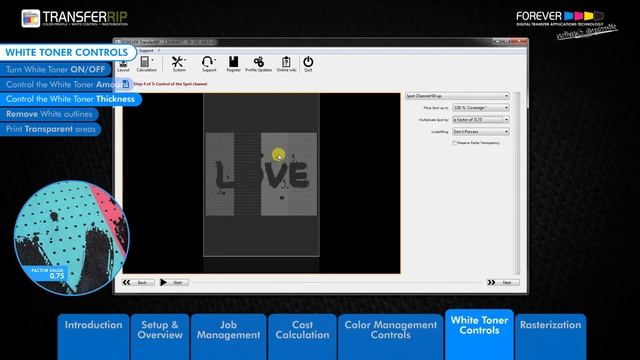Click the Register icon

click(233, 64)
